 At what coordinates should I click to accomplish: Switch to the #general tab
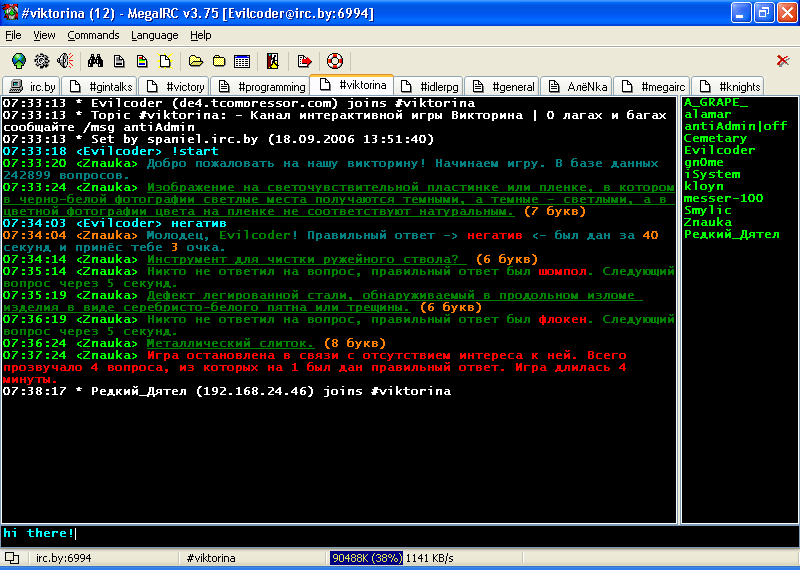(502, 86)
